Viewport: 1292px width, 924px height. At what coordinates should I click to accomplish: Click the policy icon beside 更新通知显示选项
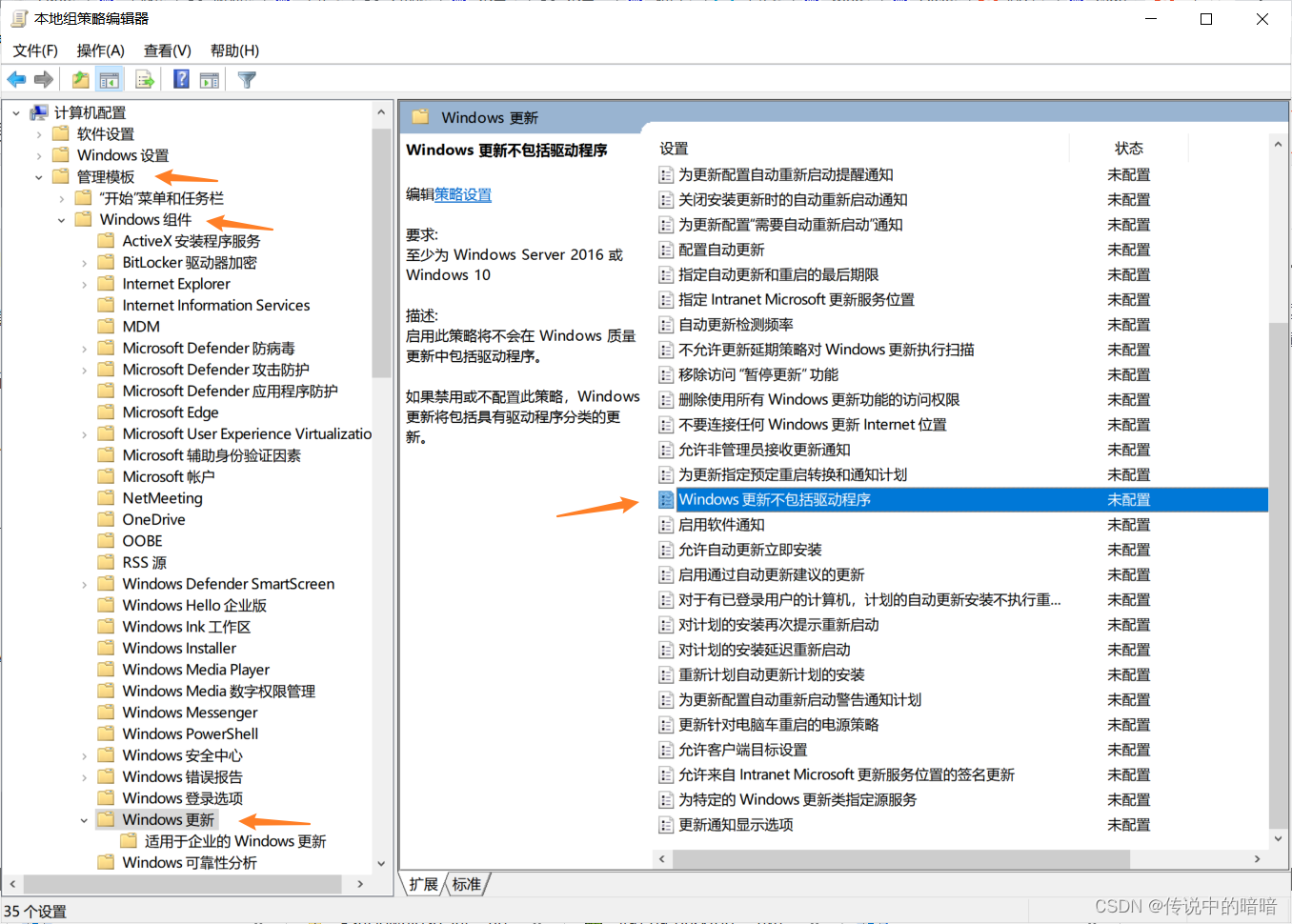[x=666, y=825]
